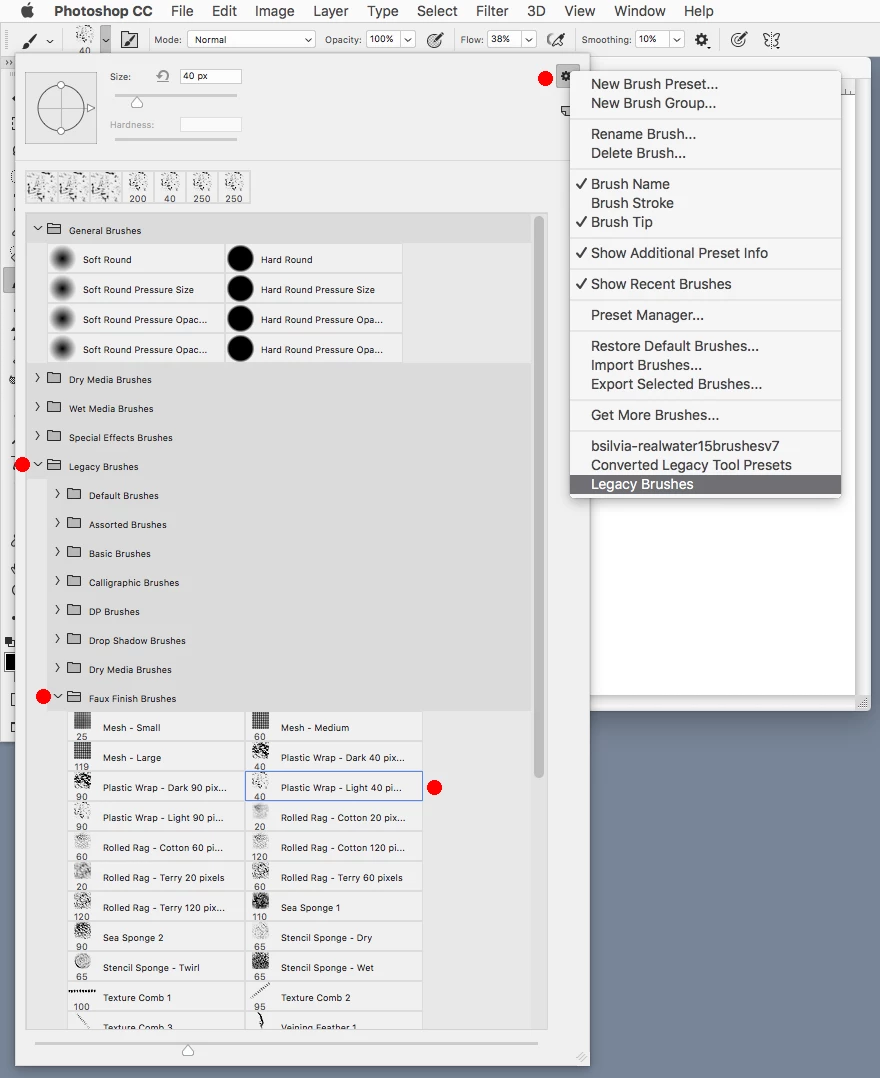Click the brush angle and roundness preview

60,107
